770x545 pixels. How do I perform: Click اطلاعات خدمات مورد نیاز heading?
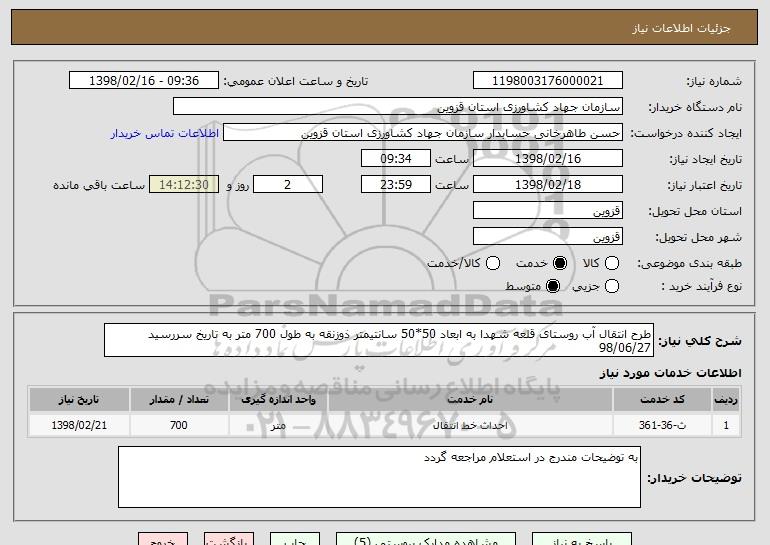[x=670, y=373]
